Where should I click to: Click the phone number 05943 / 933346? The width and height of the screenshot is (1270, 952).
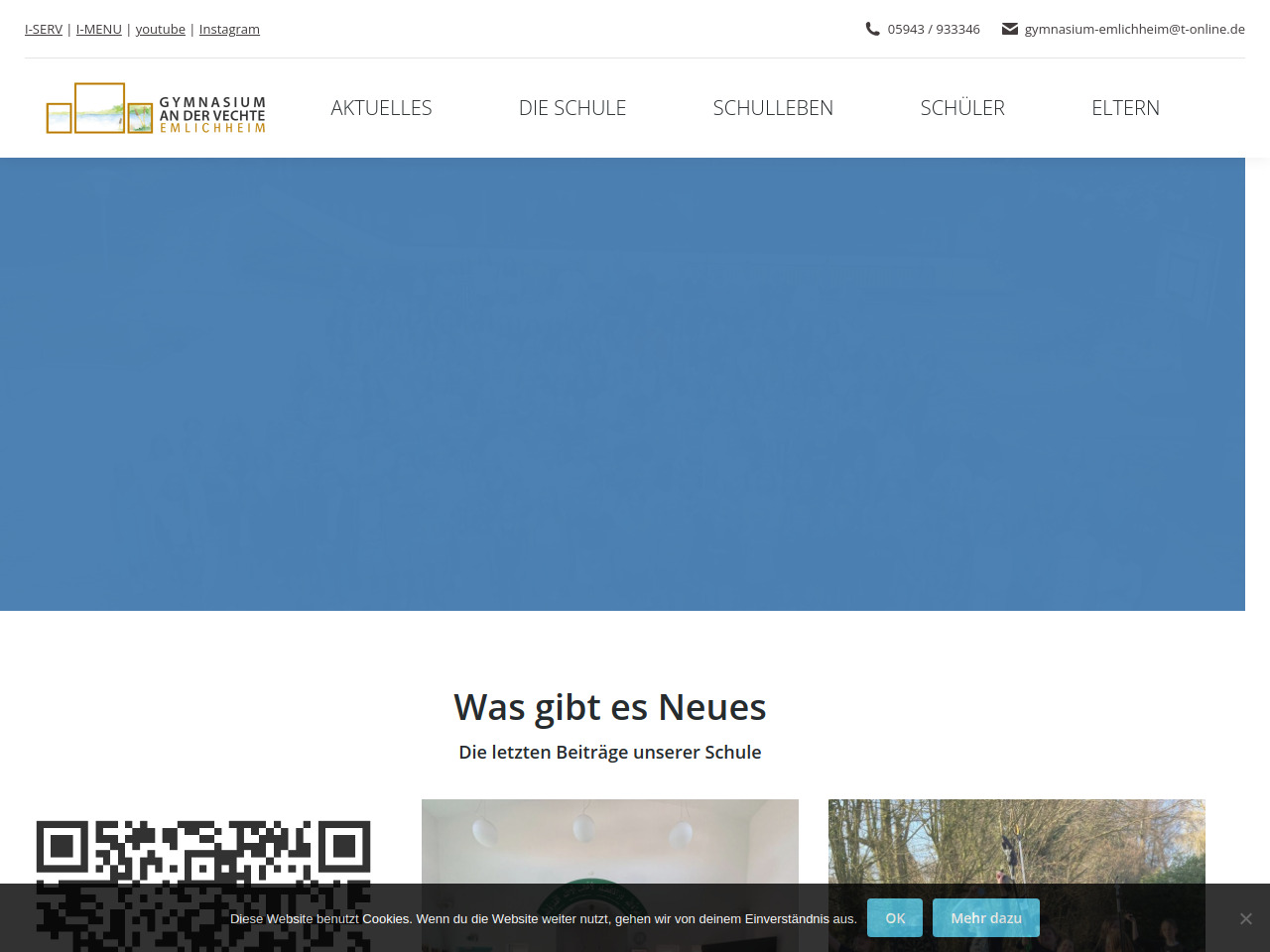tap(934, 30)
